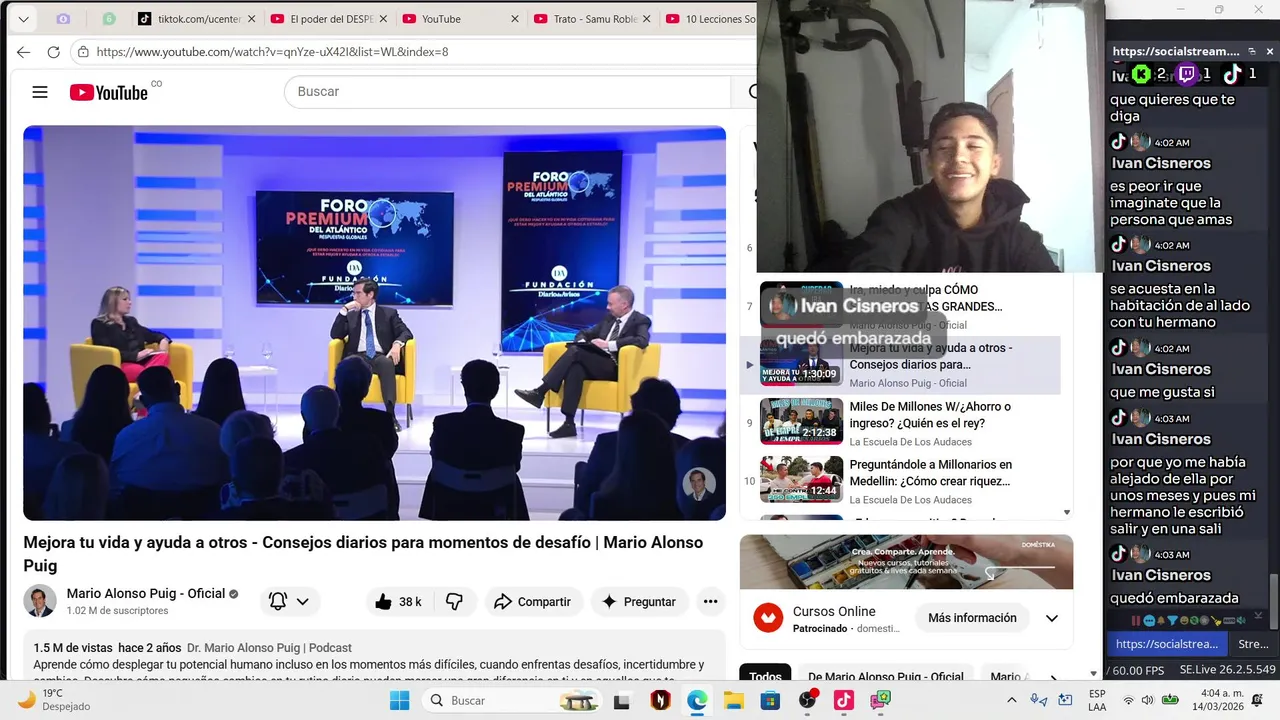Viewport: 1280px width, 720px height.
Task: Open the purple camera pinned tab
Action: pyautogui.click(x=63, y=19)
